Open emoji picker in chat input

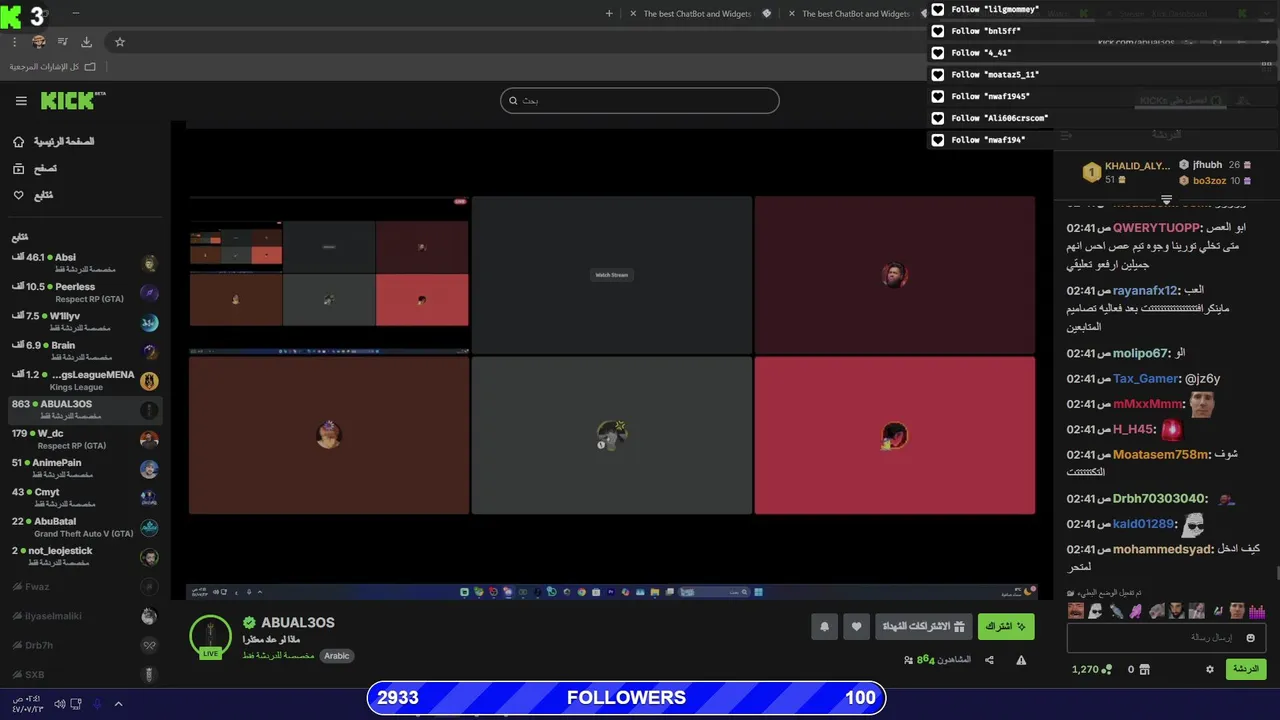(x=1250, y=638)
